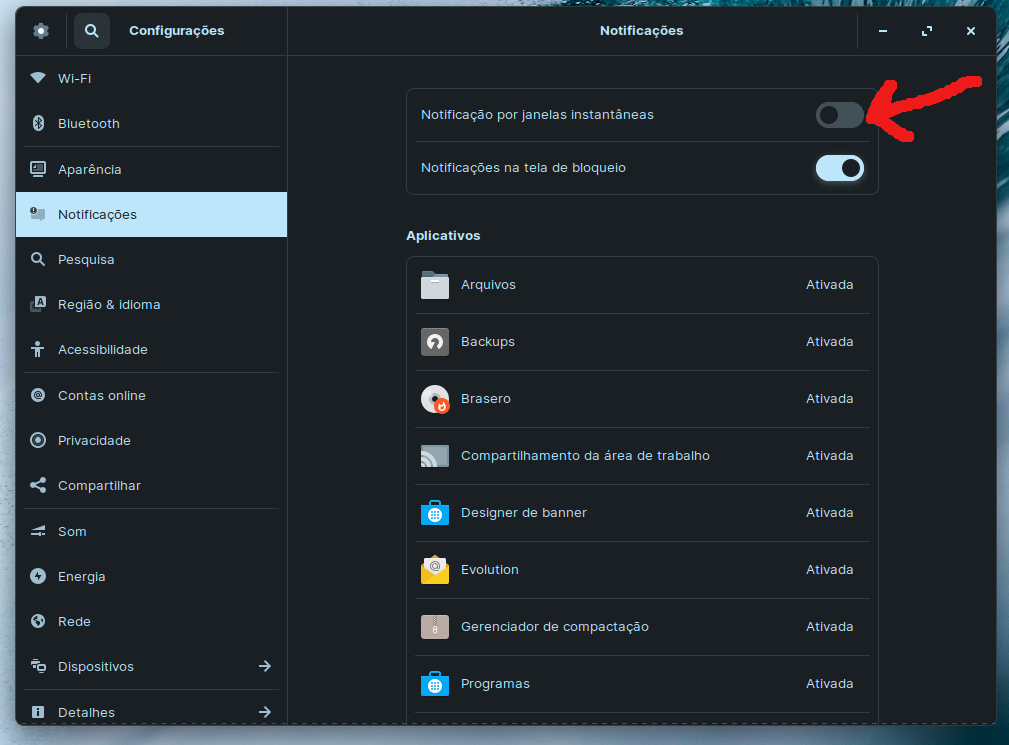Open the Som sound settings
Image resolution: width=1009 pixels, height=745 pixels.
click(x=72, y=532)
